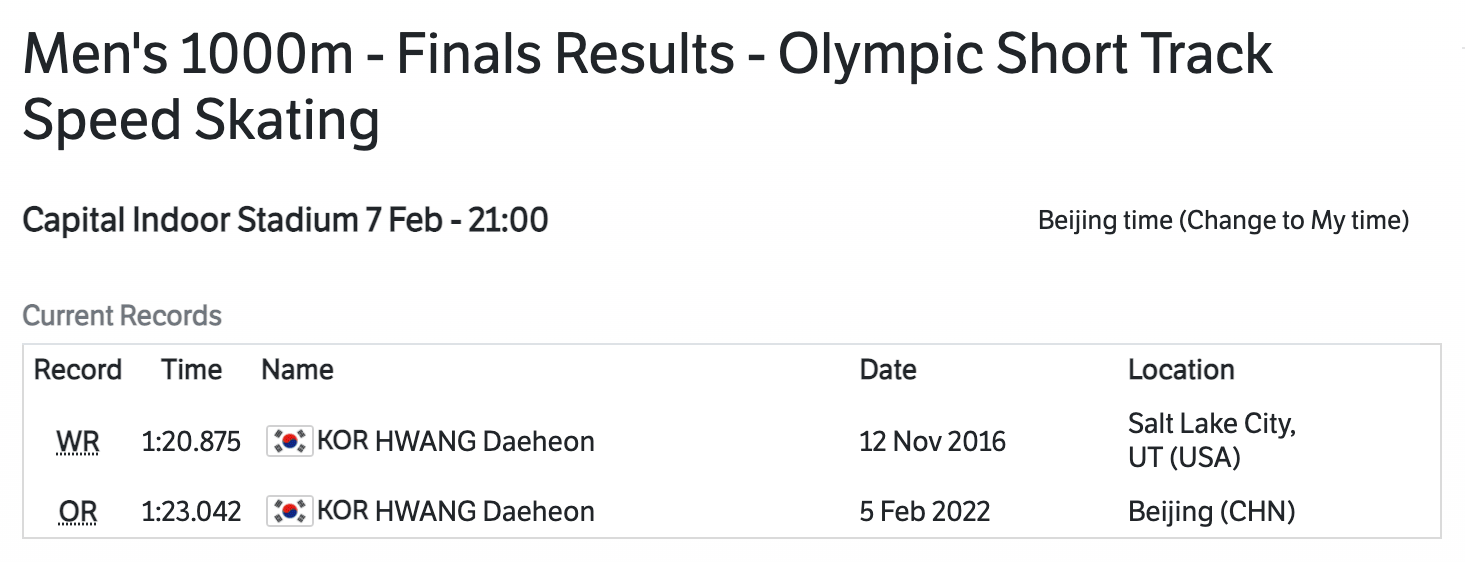Click the WR record abbreviation

point(78,441)
